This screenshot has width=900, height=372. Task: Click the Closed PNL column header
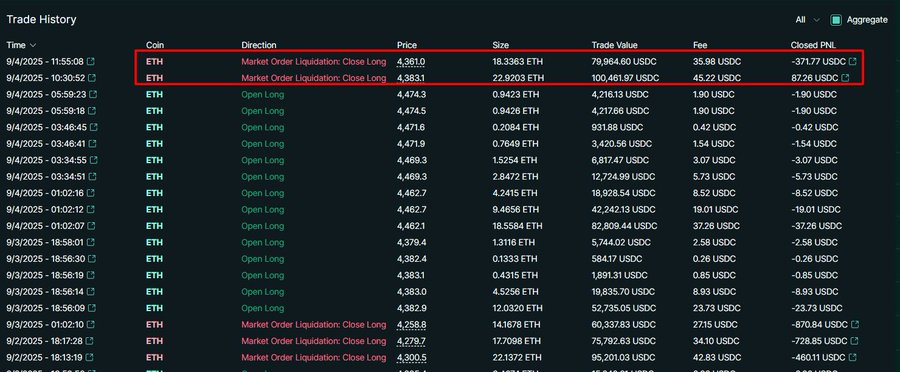pyautogui.click(x=813, y=45)
